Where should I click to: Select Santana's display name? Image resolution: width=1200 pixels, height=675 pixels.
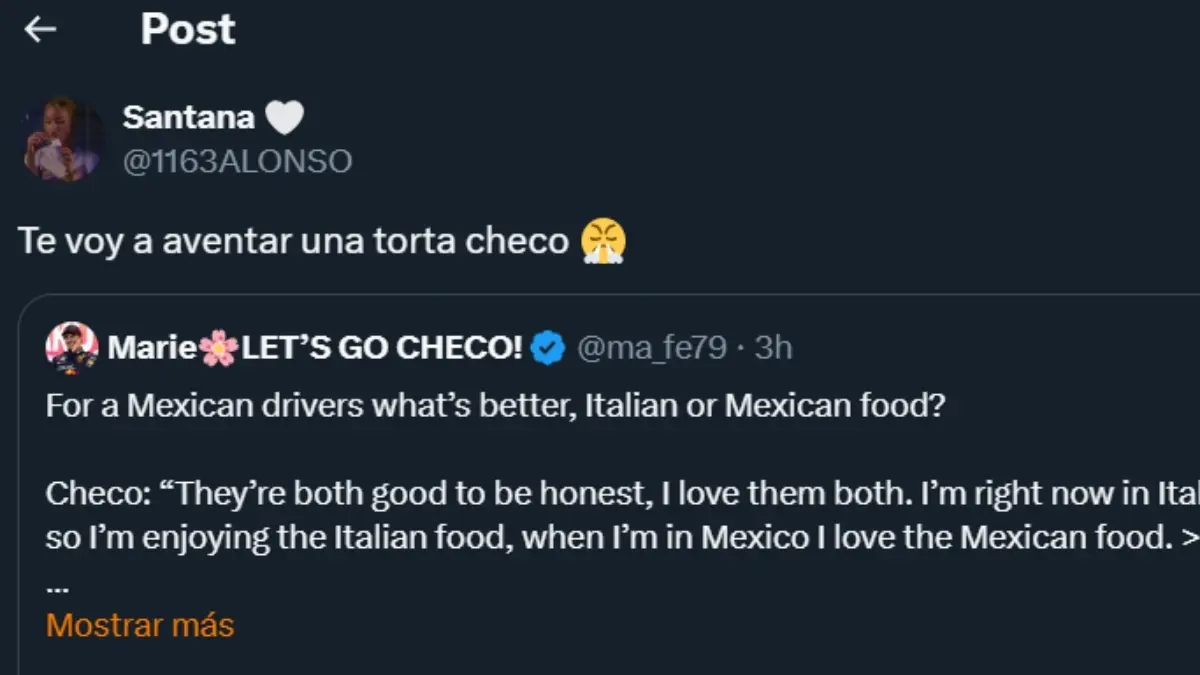tap(190, 116)
